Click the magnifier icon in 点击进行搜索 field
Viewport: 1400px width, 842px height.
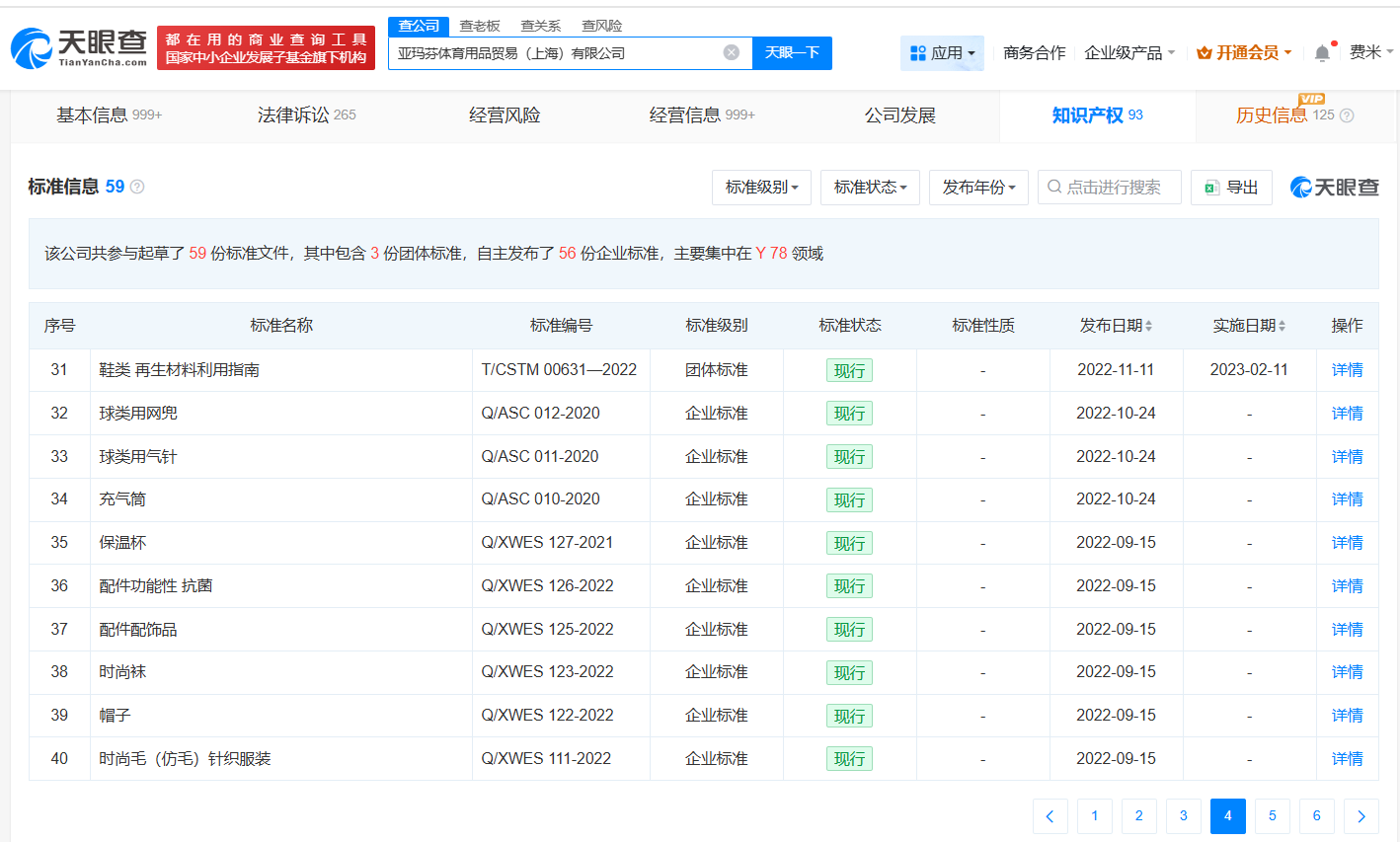click(x=1054, y=187)
